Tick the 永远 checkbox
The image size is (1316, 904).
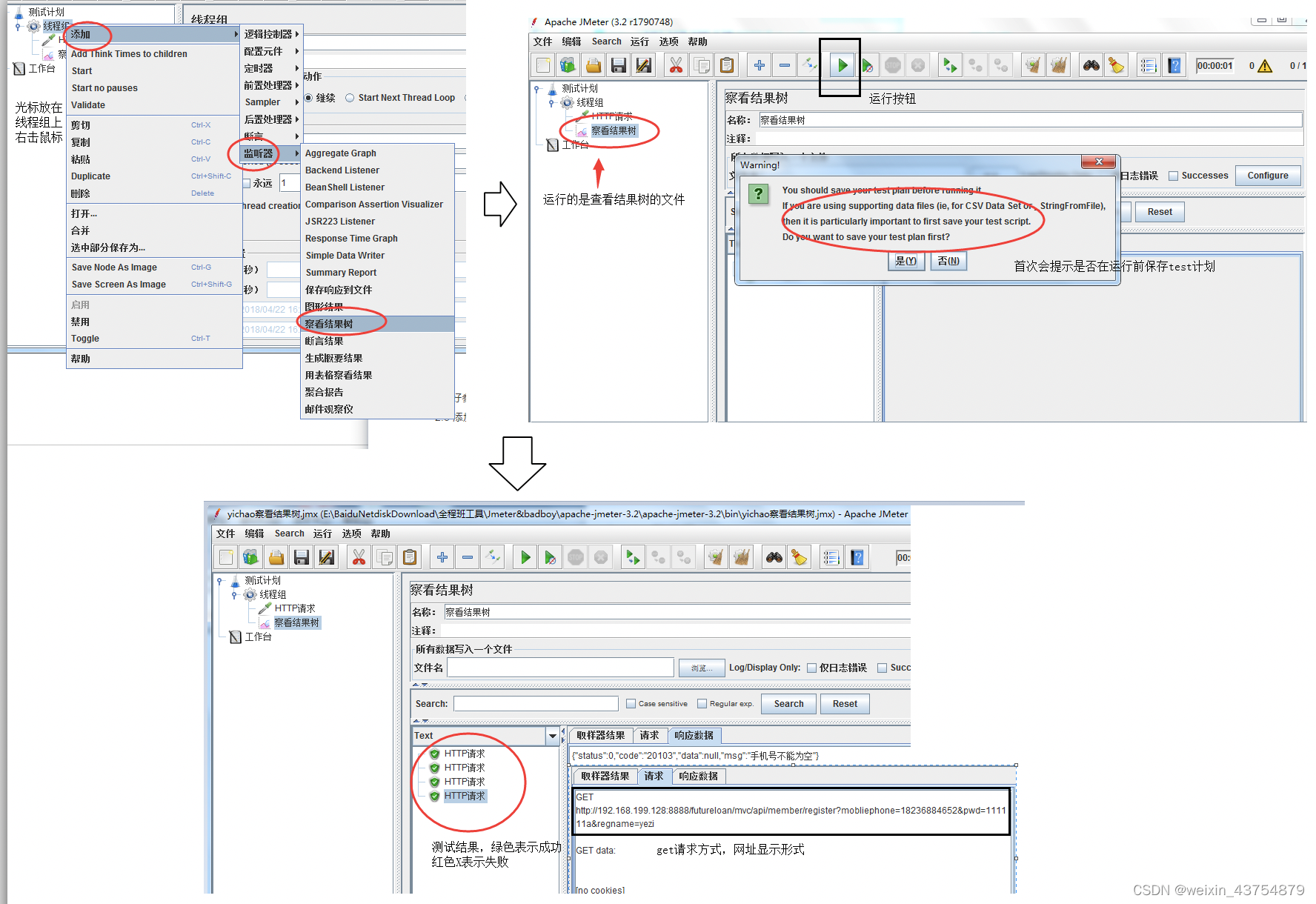pyautogui.click(x=247, y=183)
